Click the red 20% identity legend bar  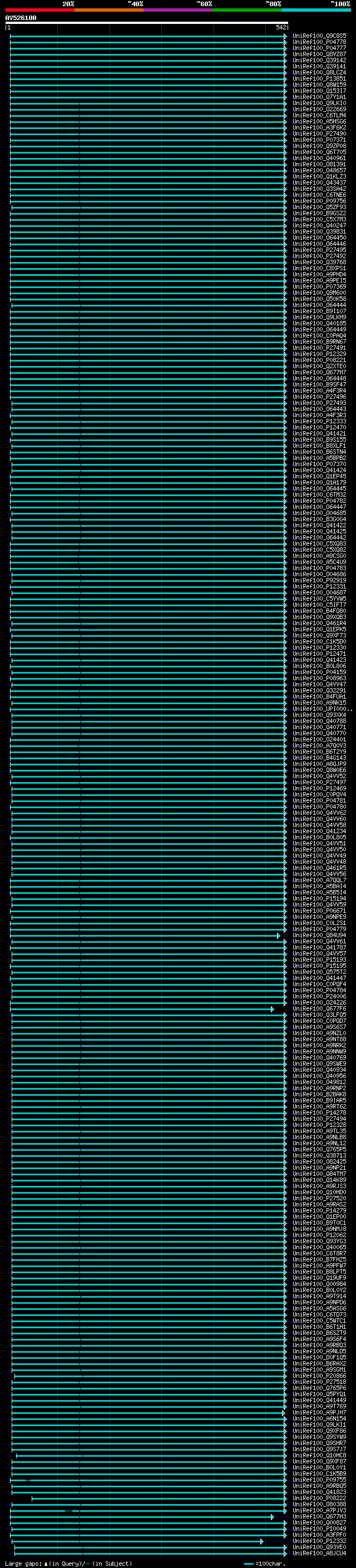click(x=39, y=10)
